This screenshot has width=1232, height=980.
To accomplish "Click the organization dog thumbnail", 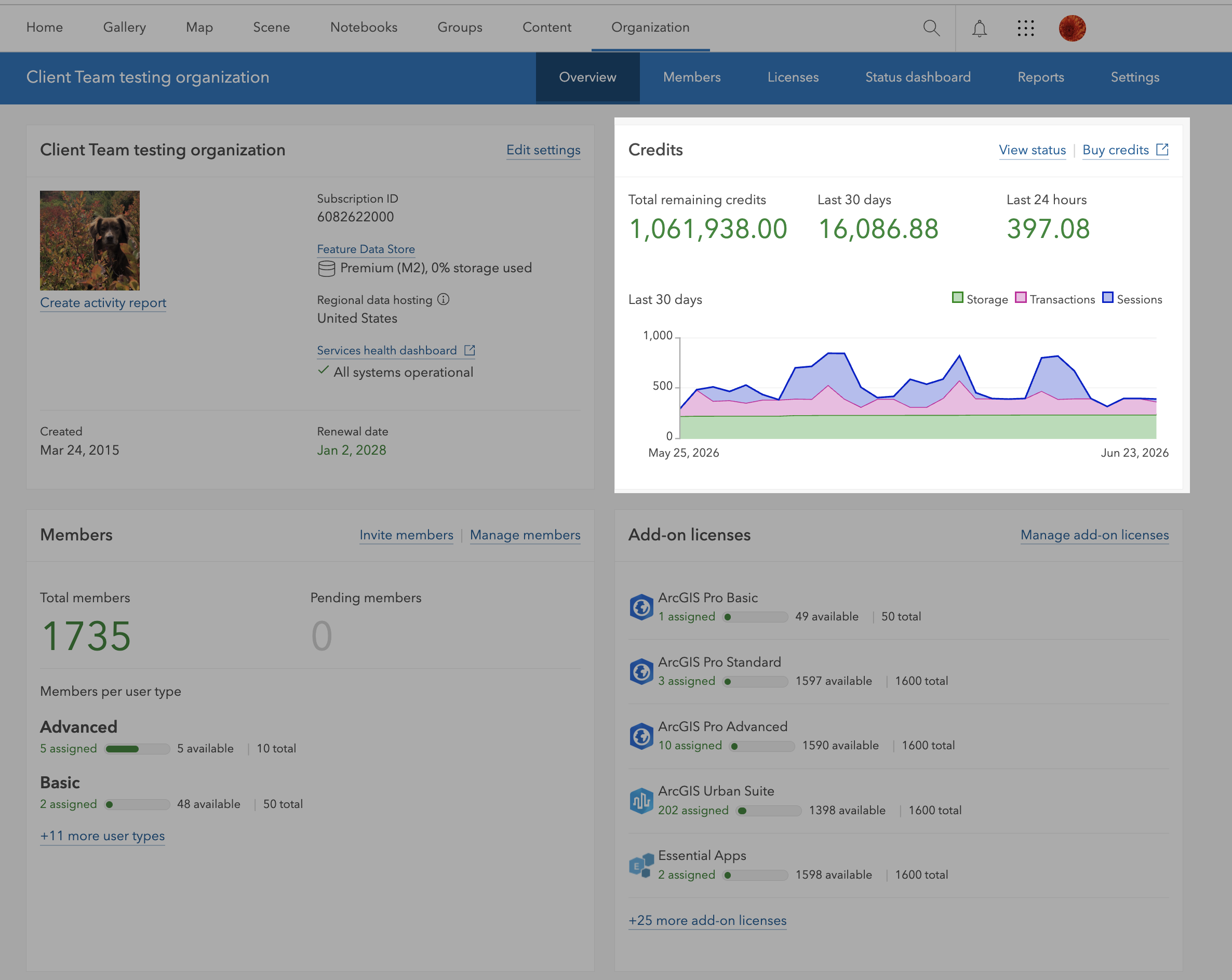I will coord(90,240).
